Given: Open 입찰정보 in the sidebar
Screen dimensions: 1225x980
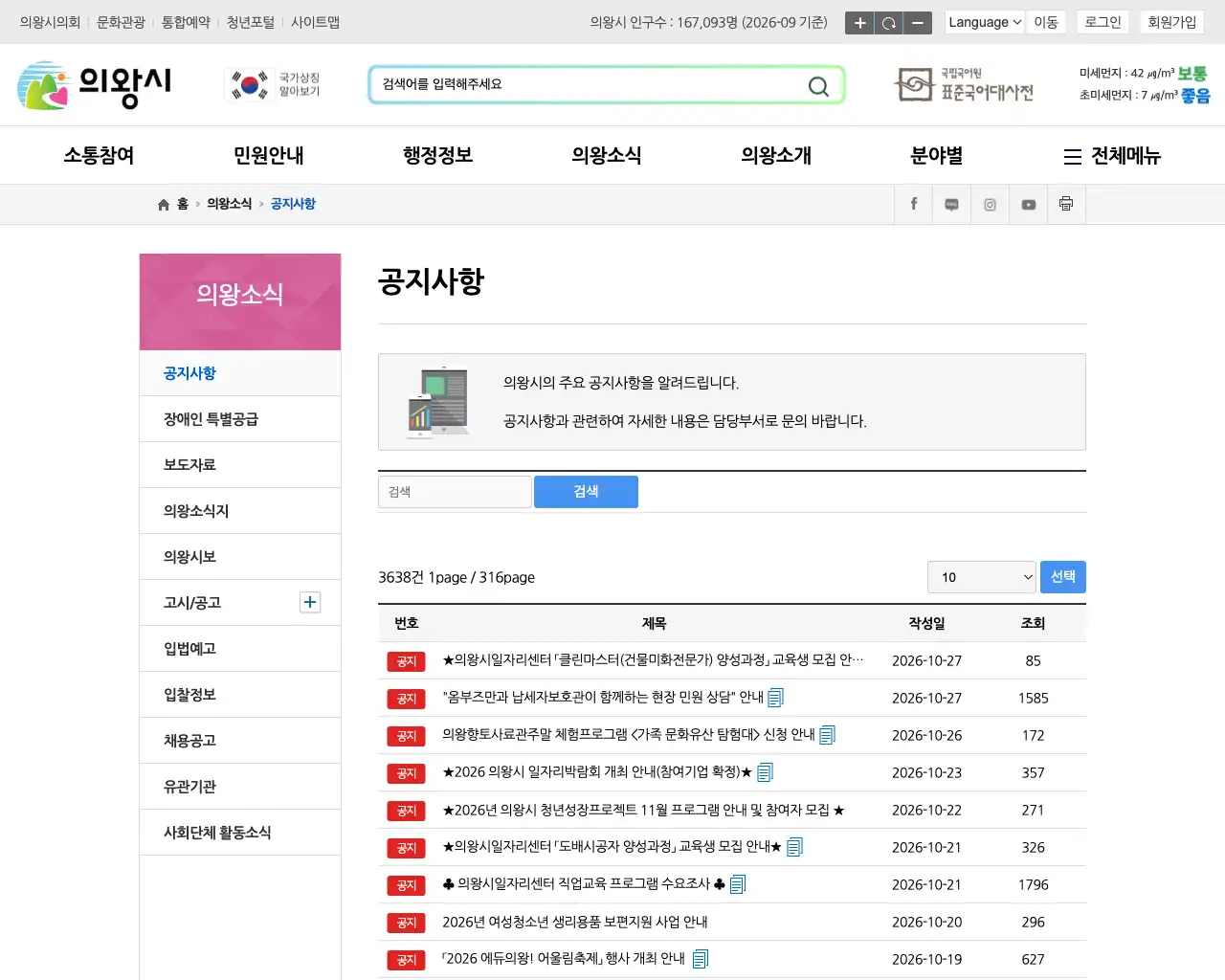Looking at the screenshot, I should (x=240, y=695).
